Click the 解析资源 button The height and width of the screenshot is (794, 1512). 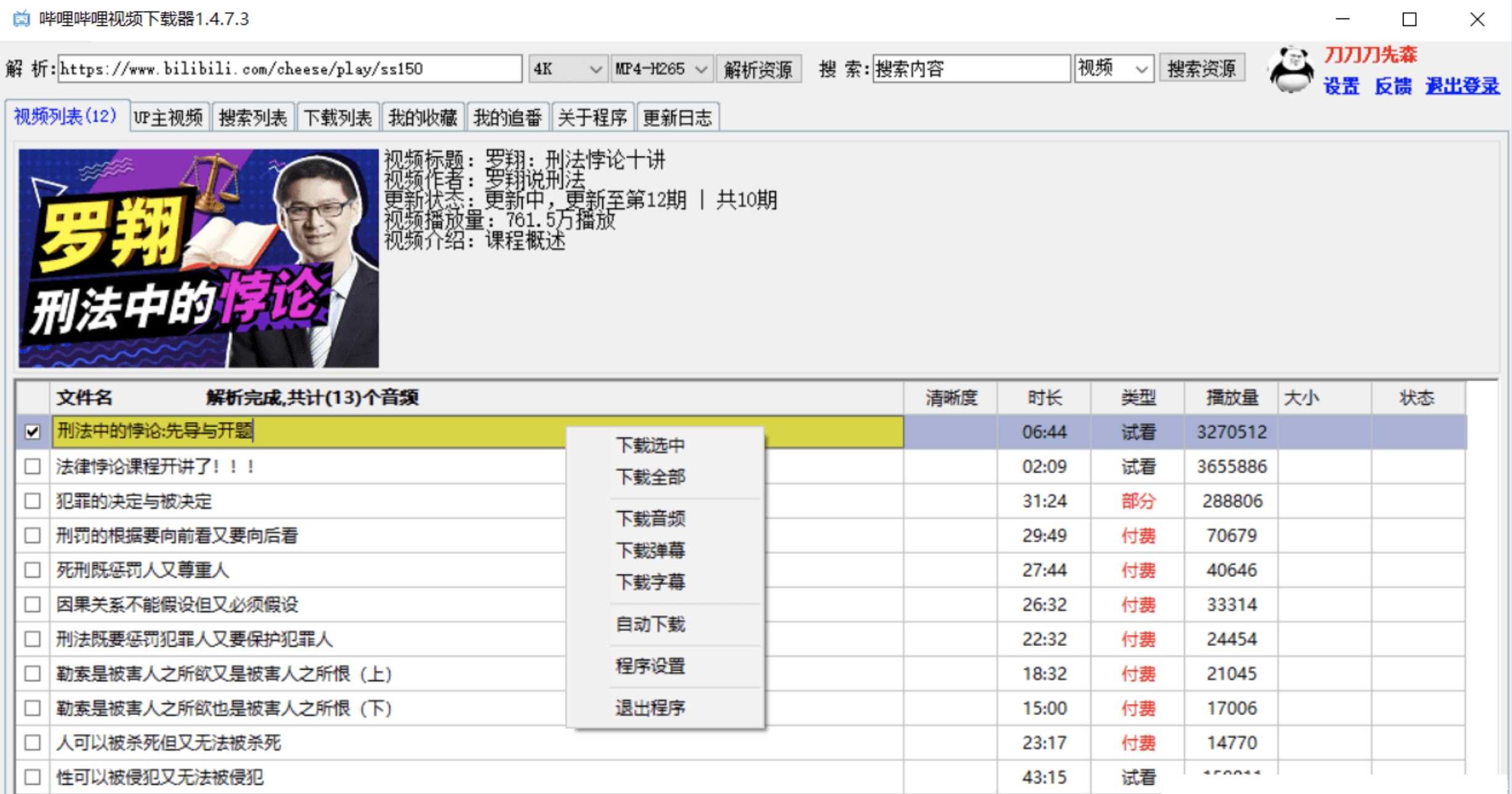coord(758,68)
